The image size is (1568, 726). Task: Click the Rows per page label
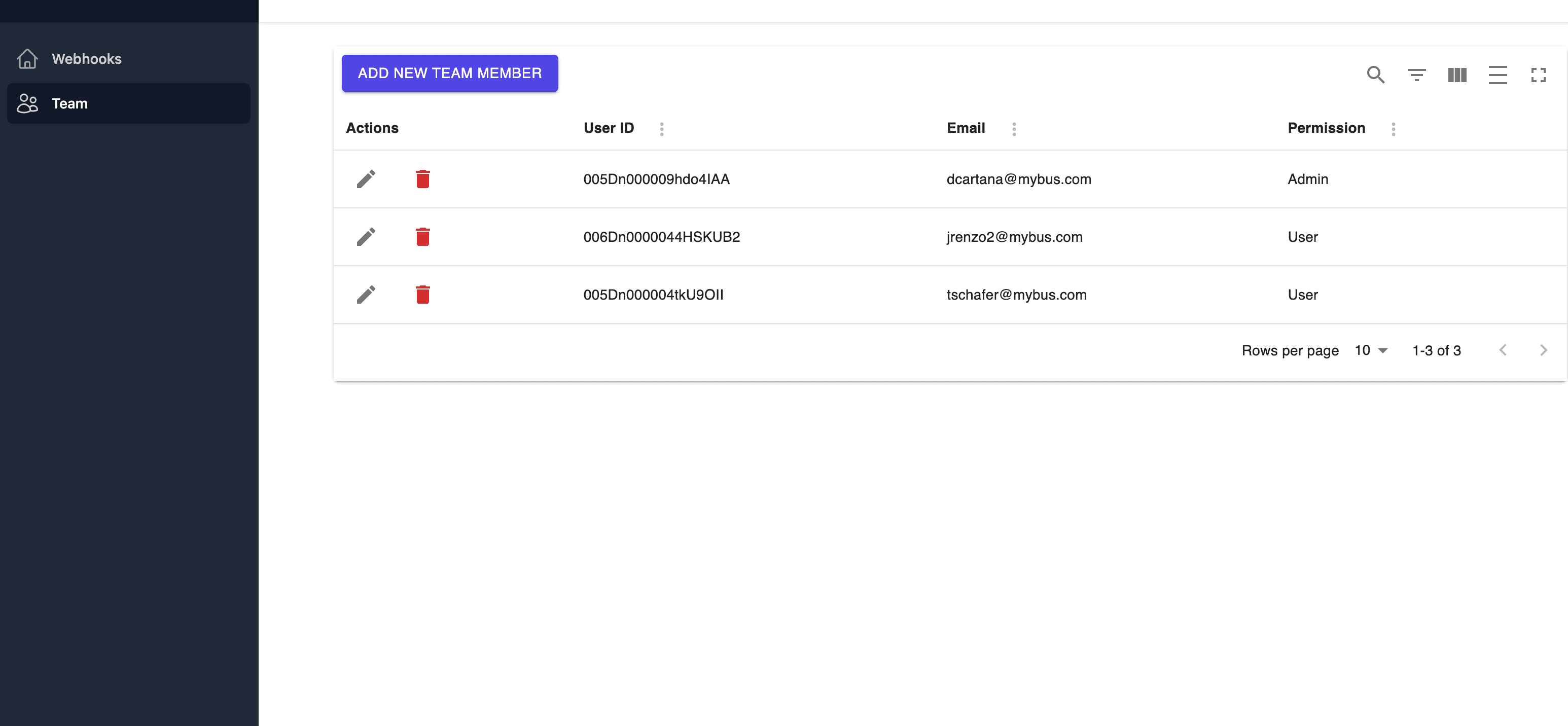(x=1290, y=350)
